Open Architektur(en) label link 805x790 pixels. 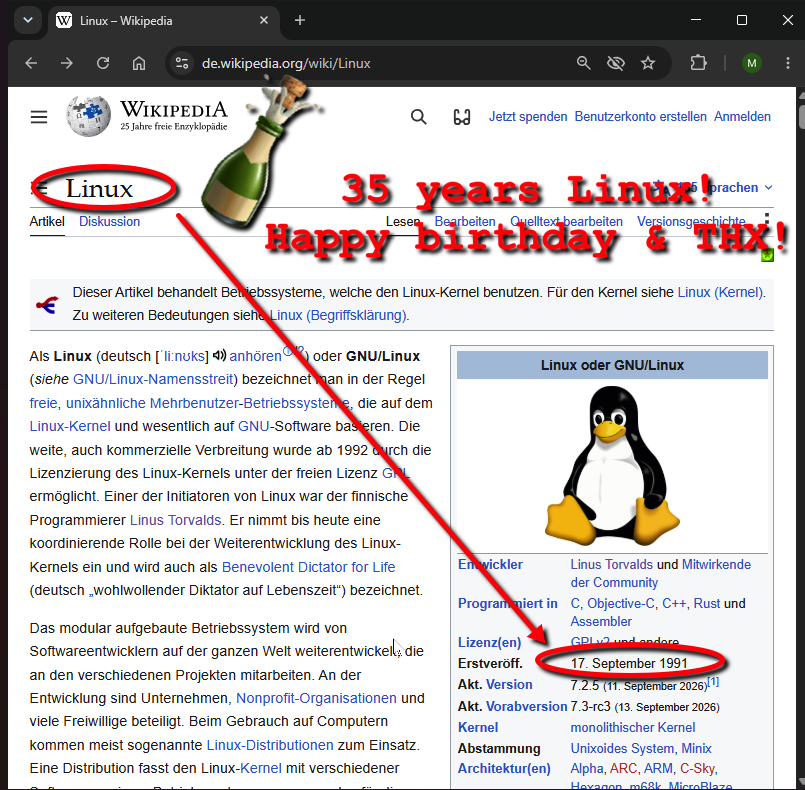(504, 768)
